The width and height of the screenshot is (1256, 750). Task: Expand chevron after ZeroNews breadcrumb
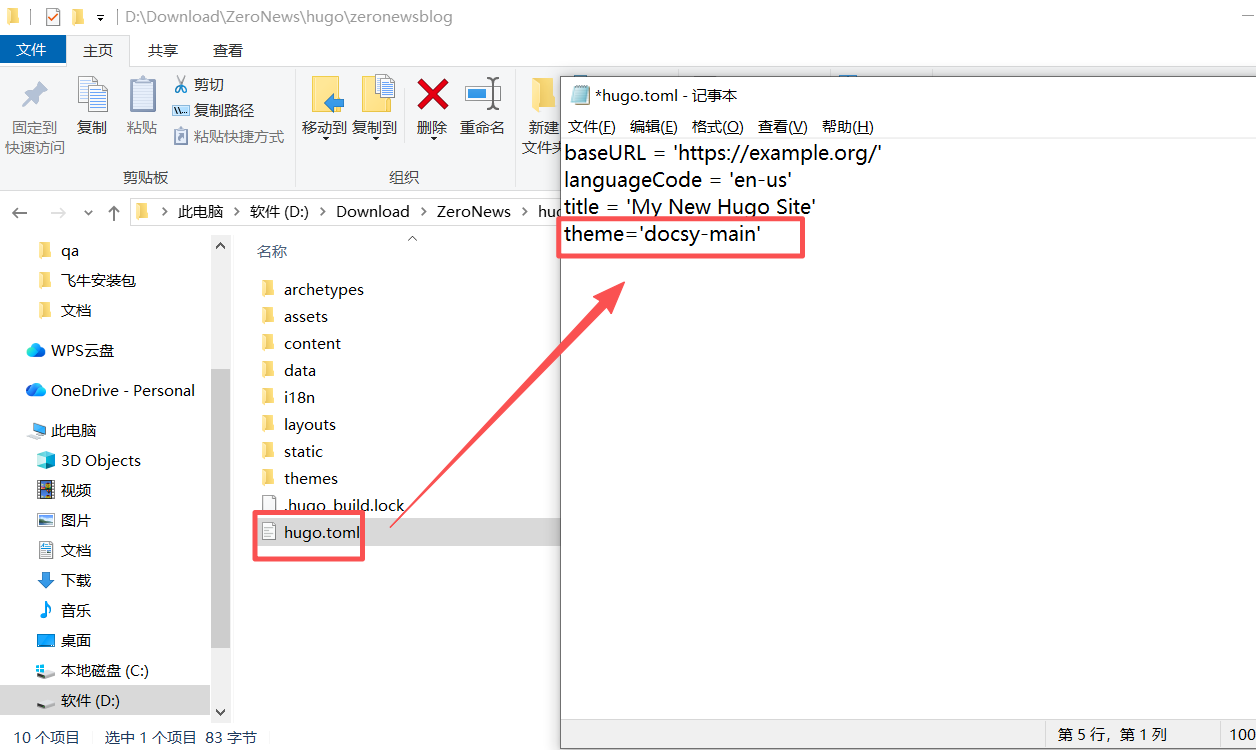coord(524,212)
